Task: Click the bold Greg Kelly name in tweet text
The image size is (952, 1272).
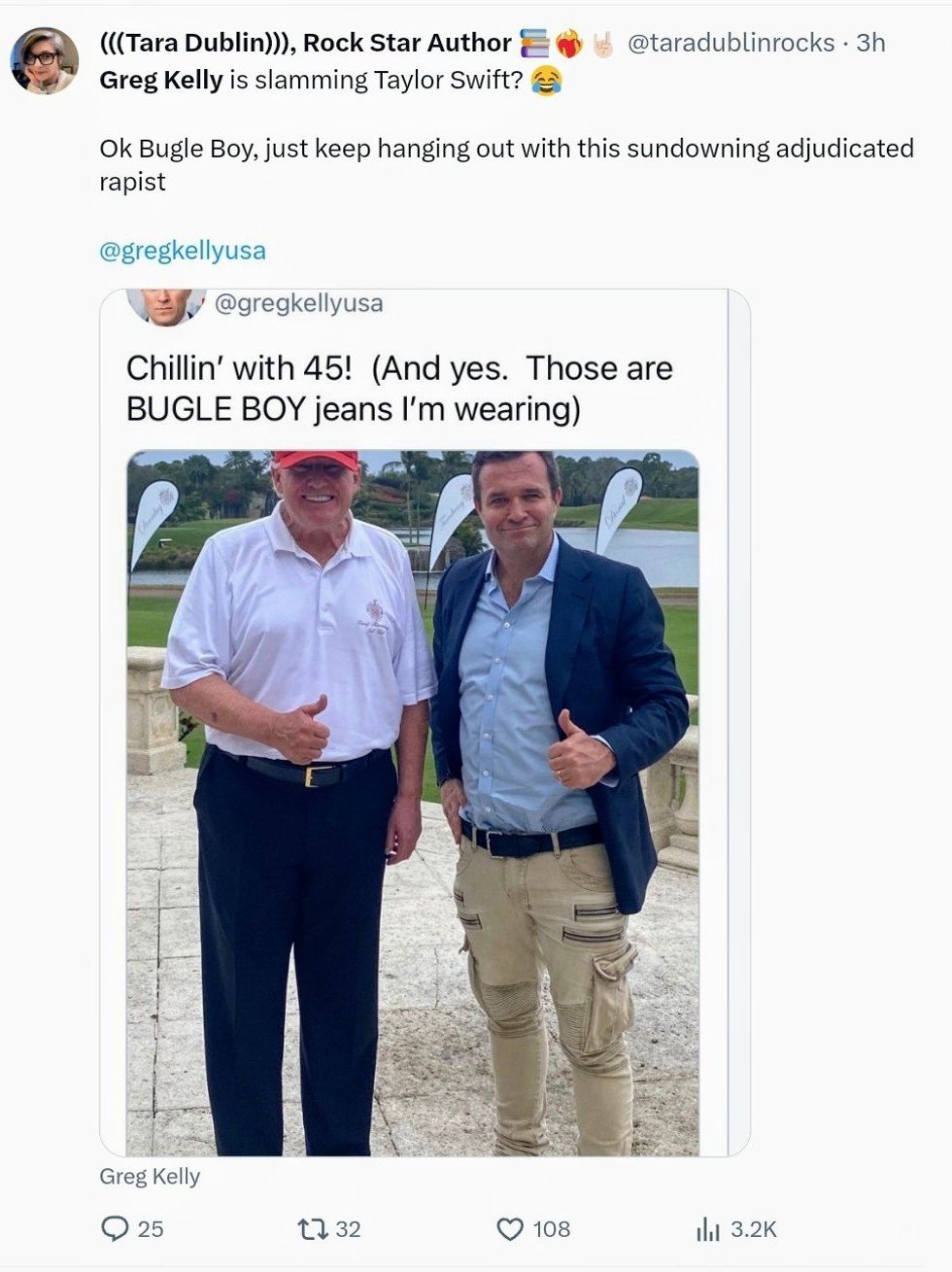Action: click(161, 81)
